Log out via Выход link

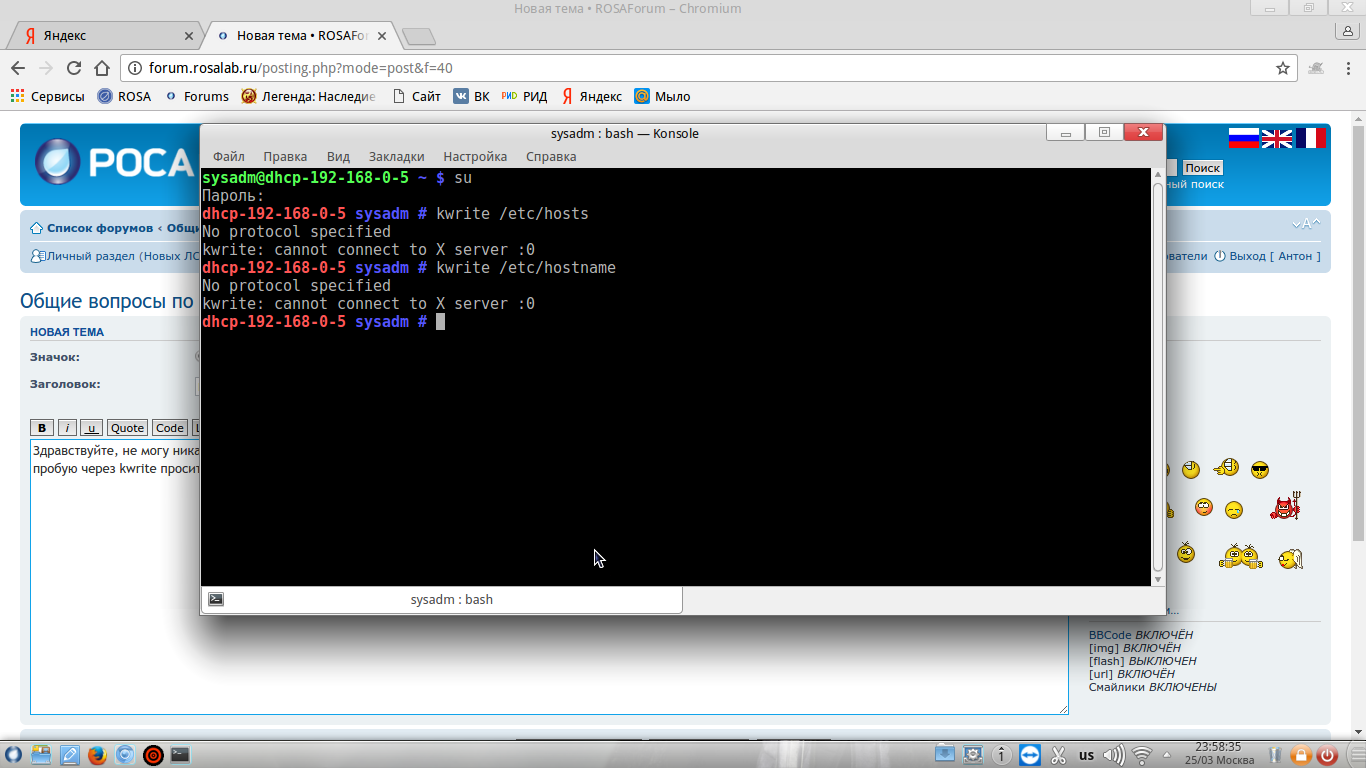pyautogui.click(x=1247, y=256)
